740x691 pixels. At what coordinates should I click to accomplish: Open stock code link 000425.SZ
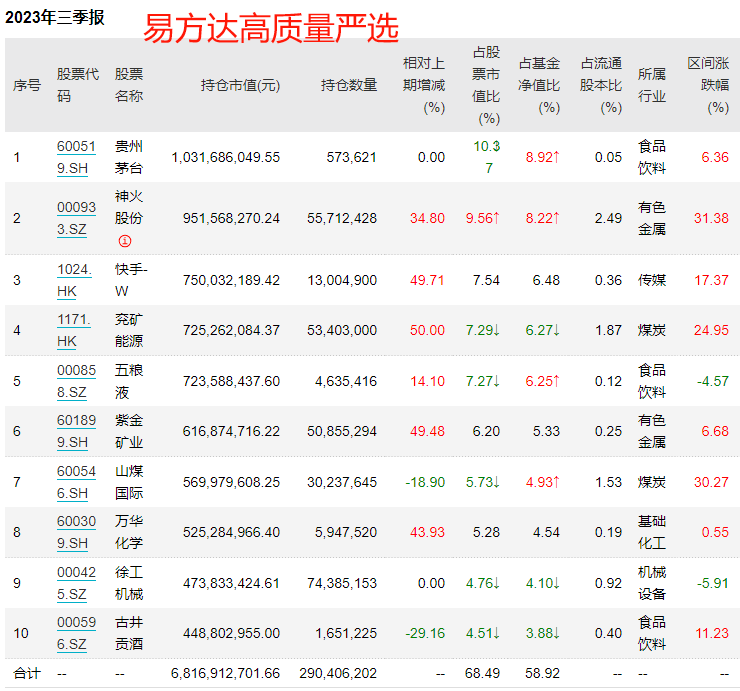(x=76, y=583)
